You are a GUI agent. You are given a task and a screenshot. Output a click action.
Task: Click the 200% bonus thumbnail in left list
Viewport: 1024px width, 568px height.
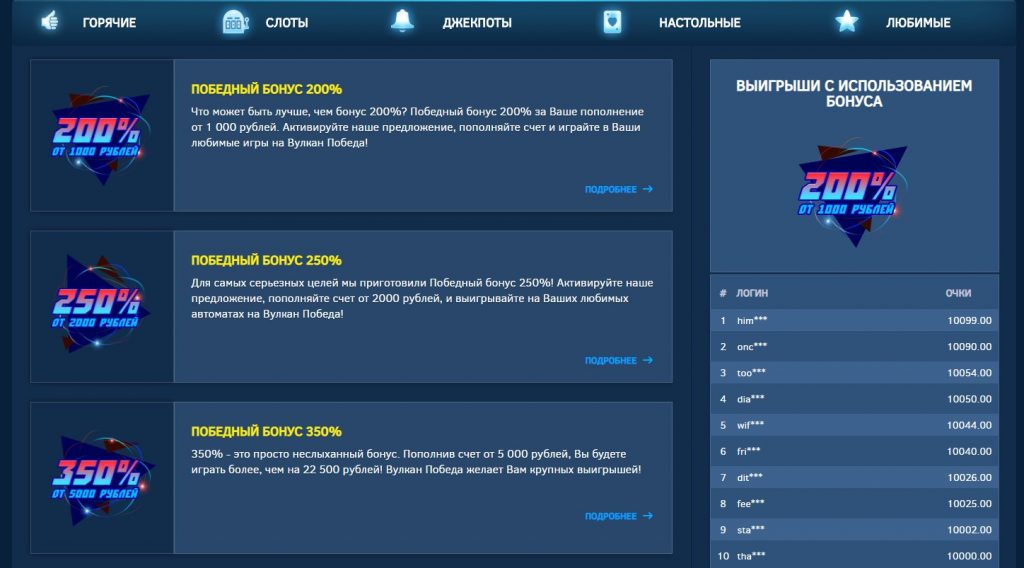pos(101,136)
